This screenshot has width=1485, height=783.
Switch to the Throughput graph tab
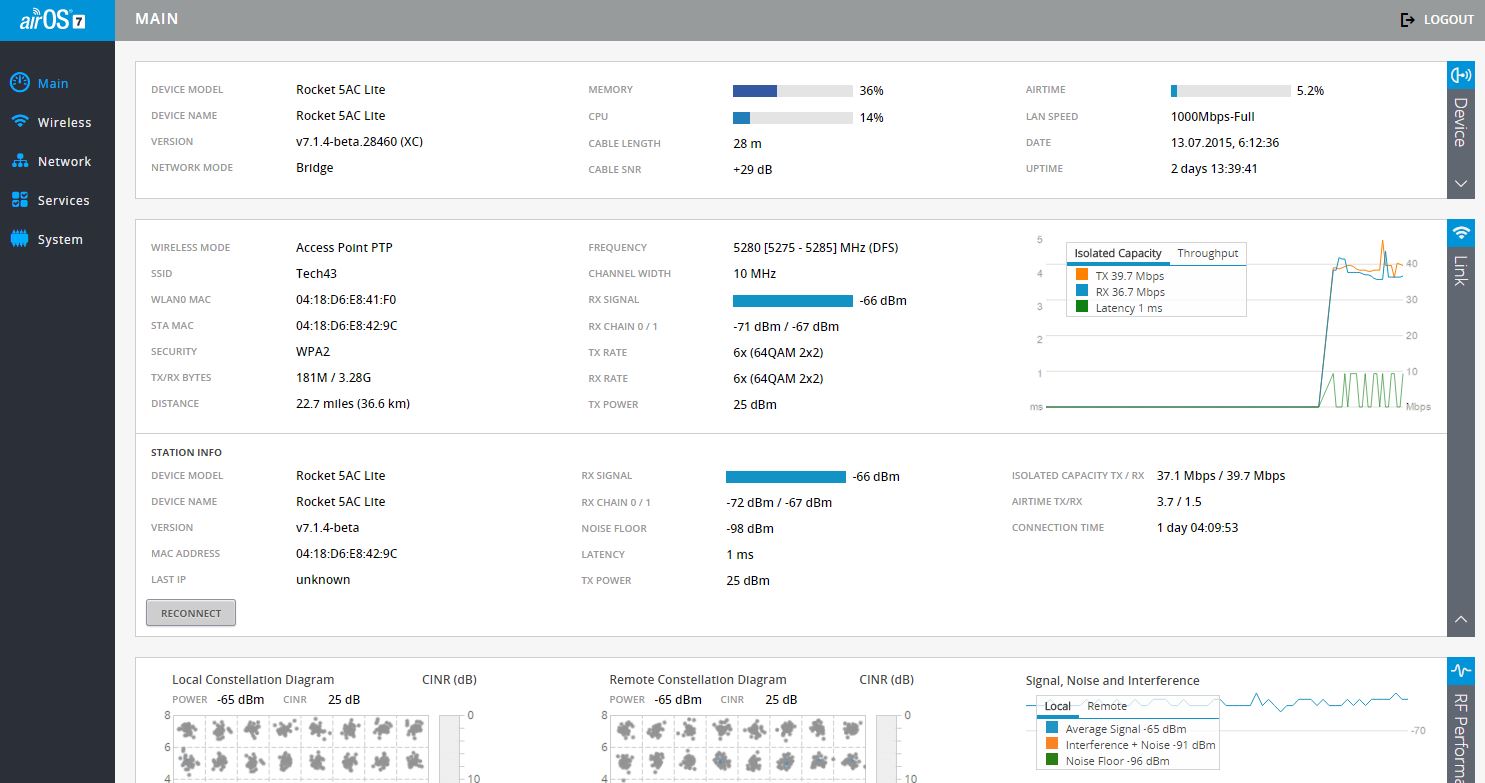coord(1207,253)
